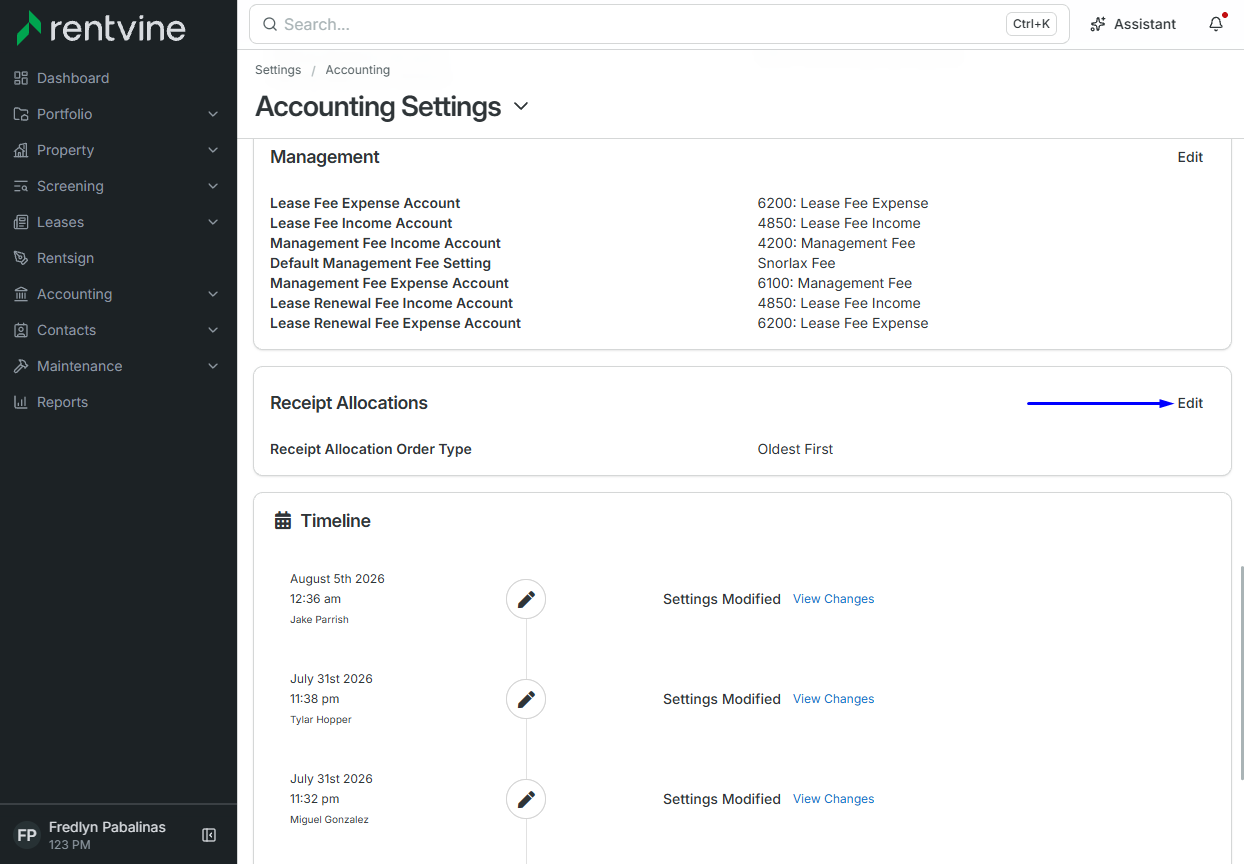Click the Screening icon in sidebar
This screenshot has height=864, width=1244.
click(x=21, y=186)
